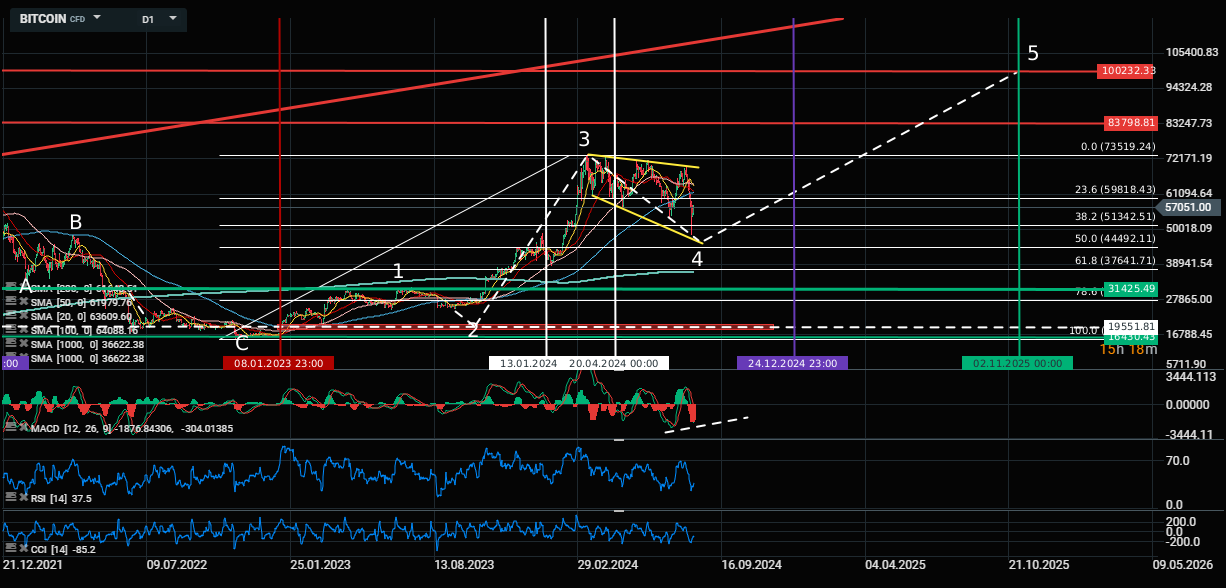Select the green 02.11.2025 00:00 date marker
1226x588 pixels.
tap(1017, 363)
